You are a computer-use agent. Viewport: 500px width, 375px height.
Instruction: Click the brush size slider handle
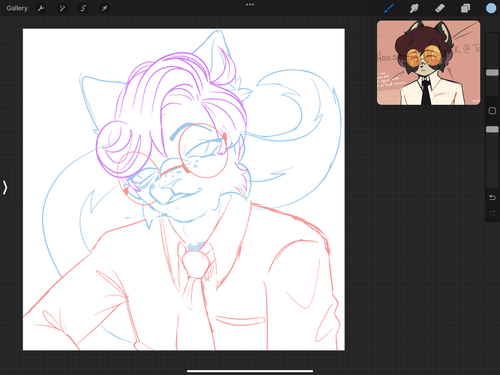[x=492, y=73]
